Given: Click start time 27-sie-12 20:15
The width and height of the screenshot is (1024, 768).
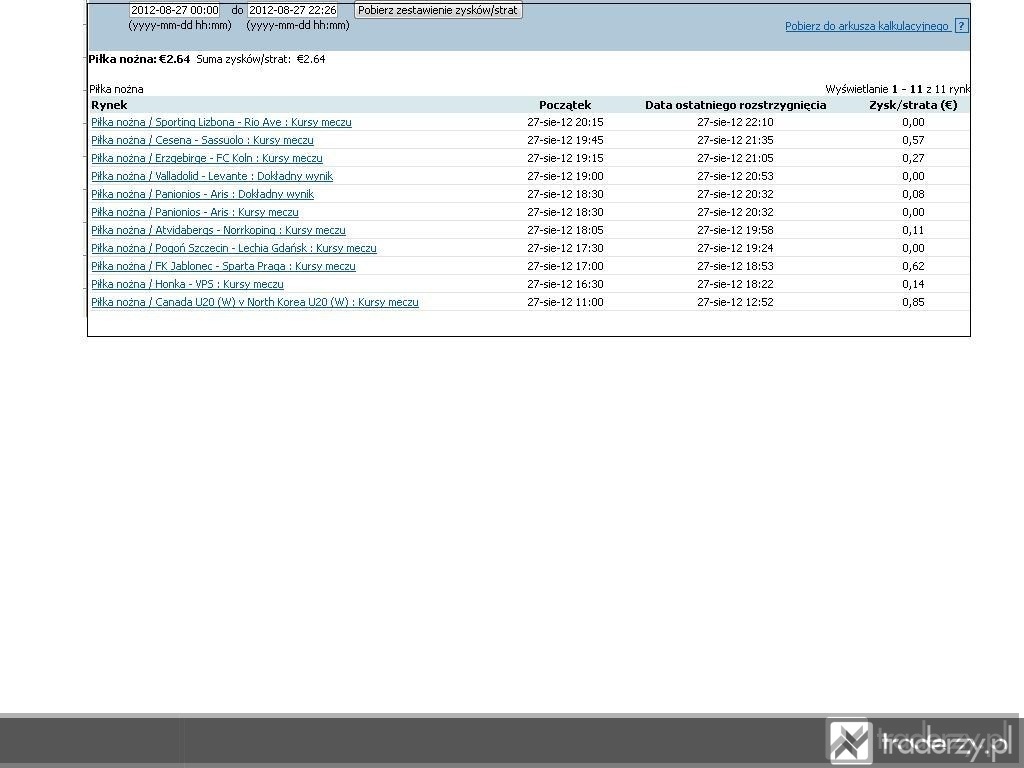Looking at the screenshot, I should (565, 122).
